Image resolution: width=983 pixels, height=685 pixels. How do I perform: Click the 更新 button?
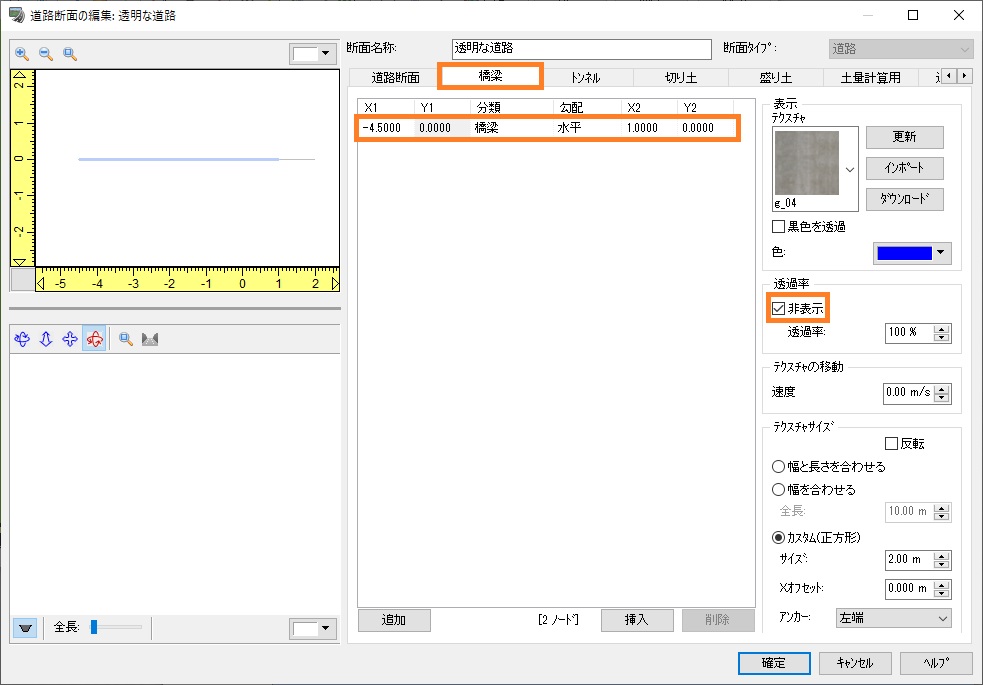[x=904, y=137]
